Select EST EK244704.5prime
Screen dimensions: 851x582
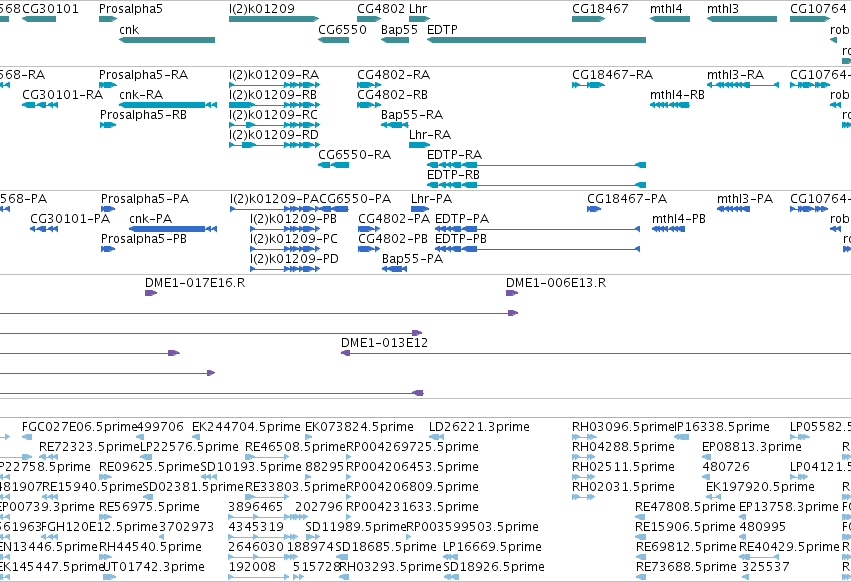[x=246, y=427]
